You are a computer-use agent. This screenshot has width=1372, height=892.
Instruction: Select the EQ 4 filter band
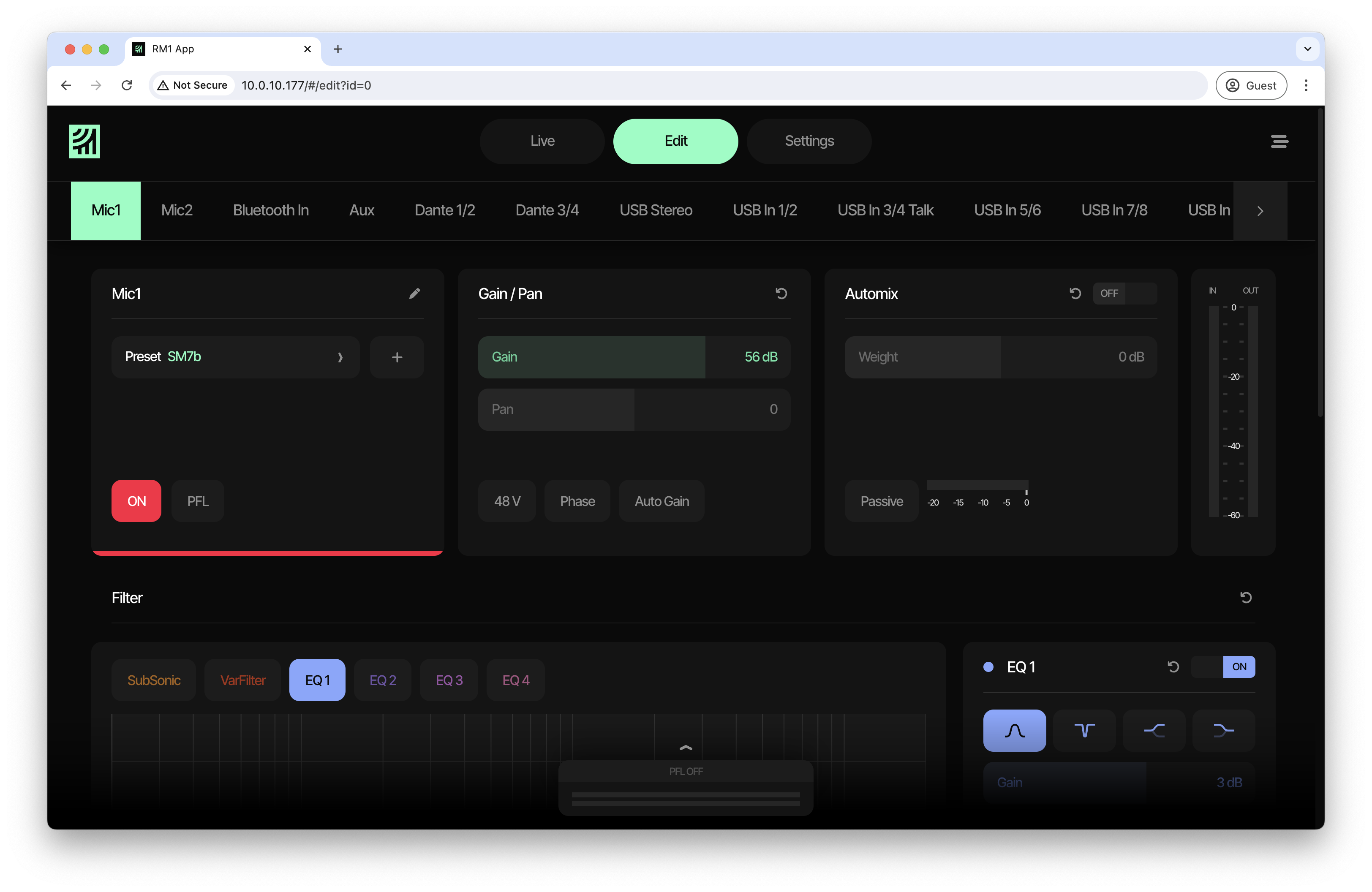click(516, 680)
